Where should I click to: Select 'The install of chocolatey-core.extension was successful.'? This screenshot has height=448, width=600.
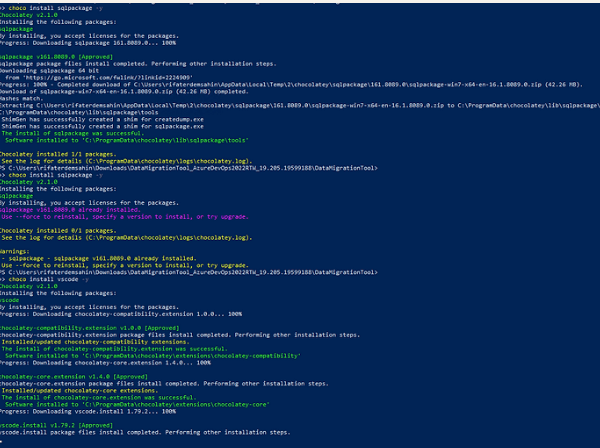[x=99, y=397]
